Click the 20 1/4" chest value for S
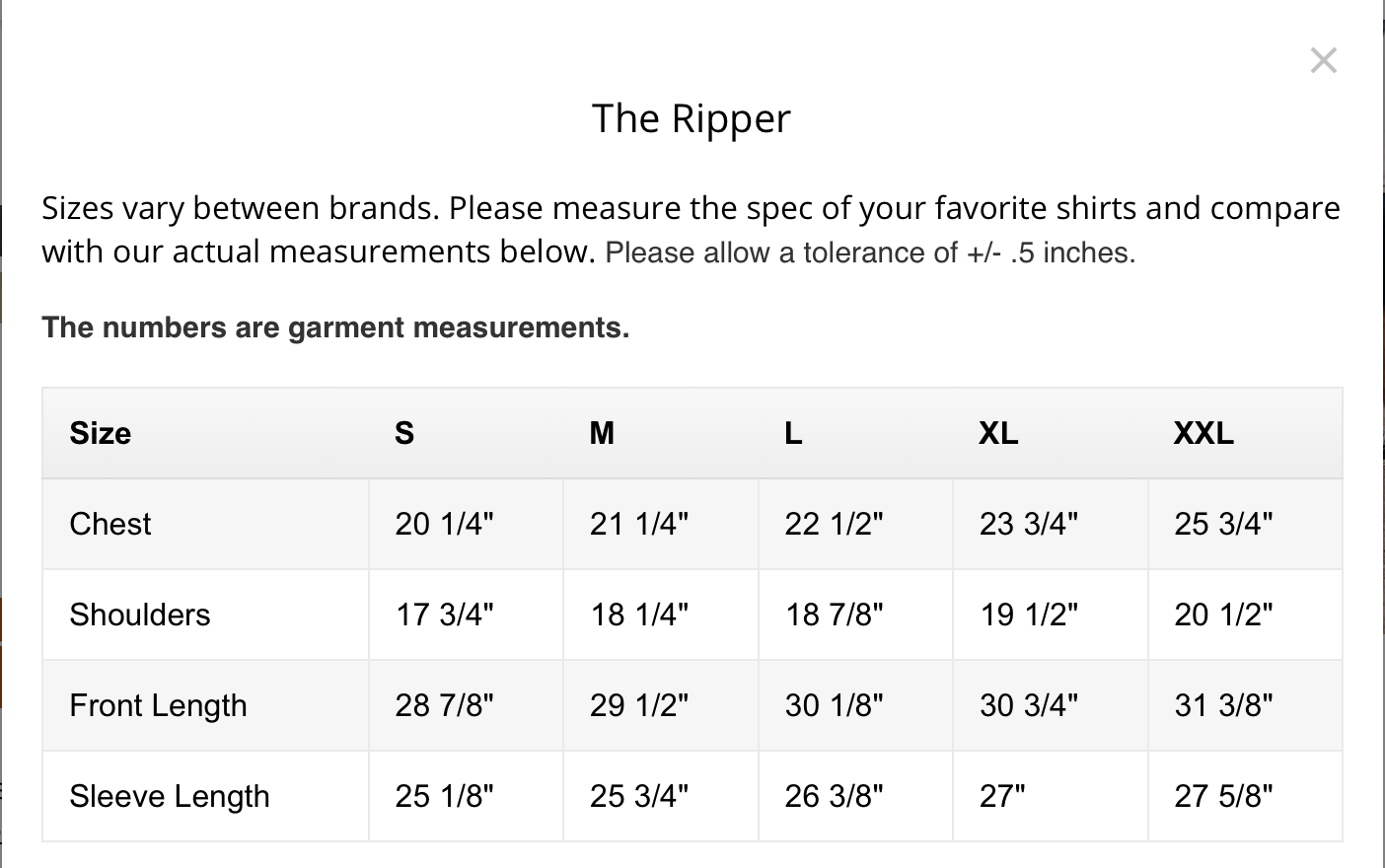Screen dimensions: 1385x868 click(x=444, y=524)
